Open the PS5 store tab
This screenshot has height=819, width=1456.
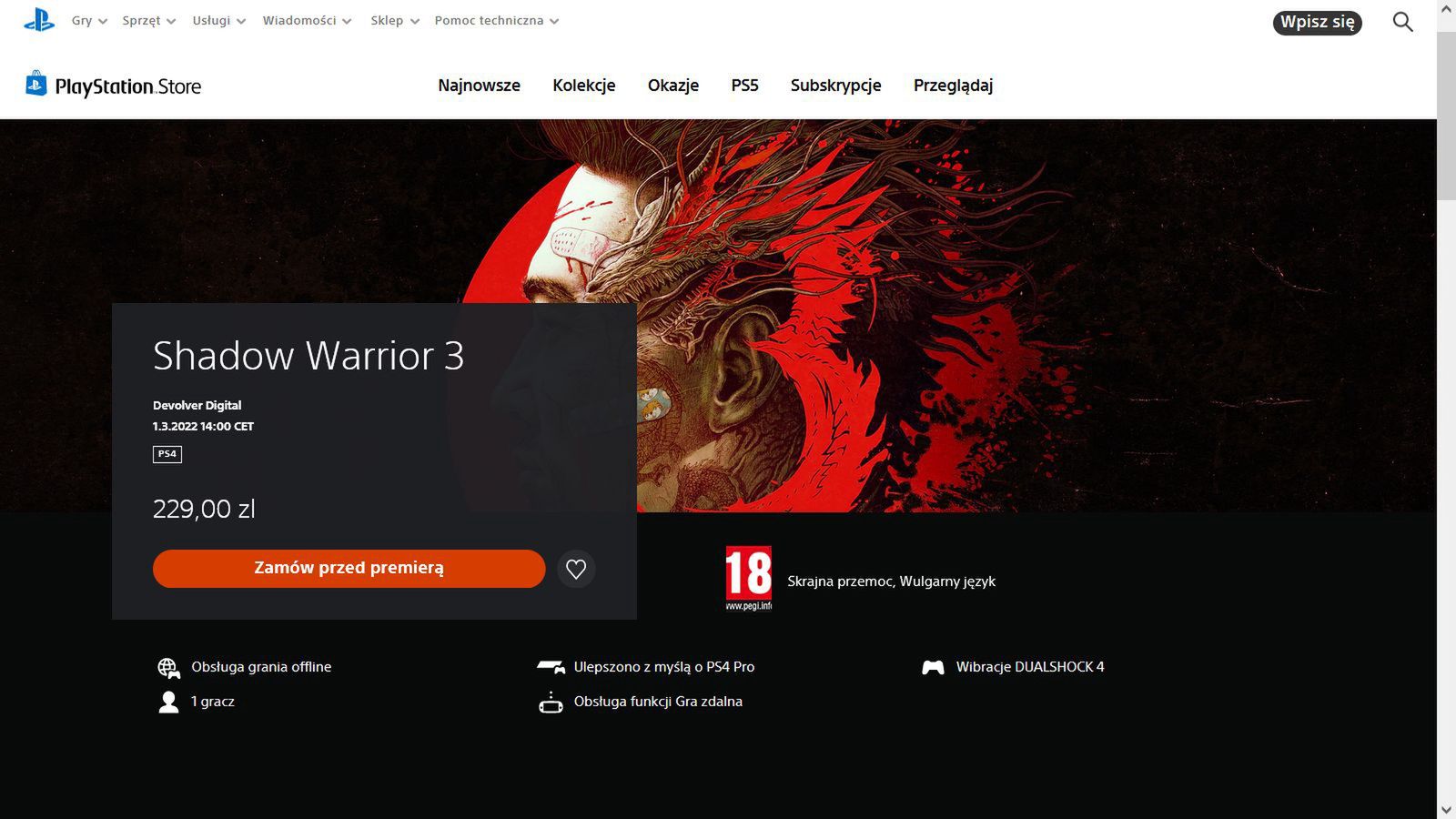pos(744,86)
